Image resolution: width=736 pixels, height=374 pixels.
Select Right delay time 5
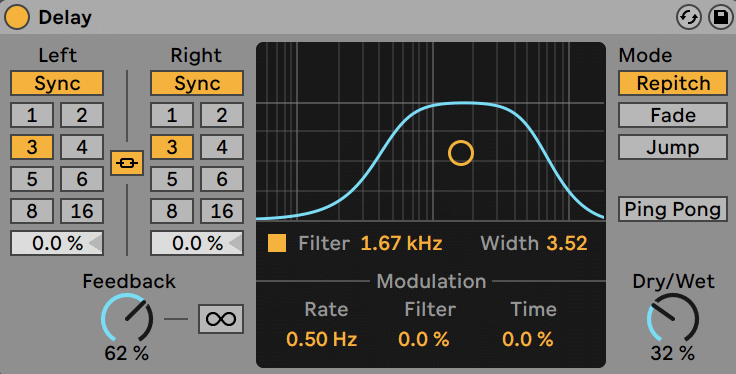[172, 179]
